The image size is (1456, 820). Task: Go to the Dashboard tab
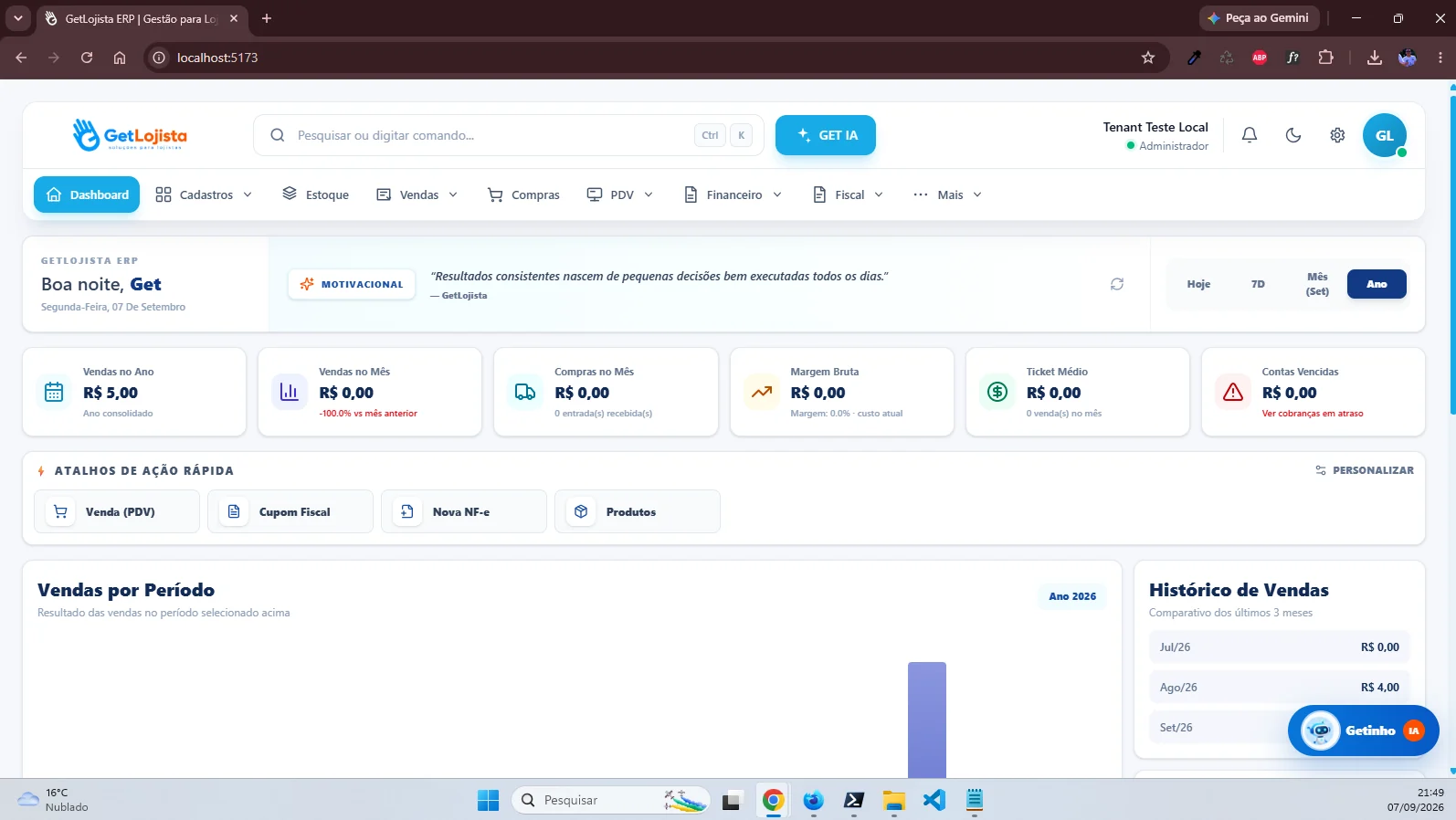click(87, 194)
